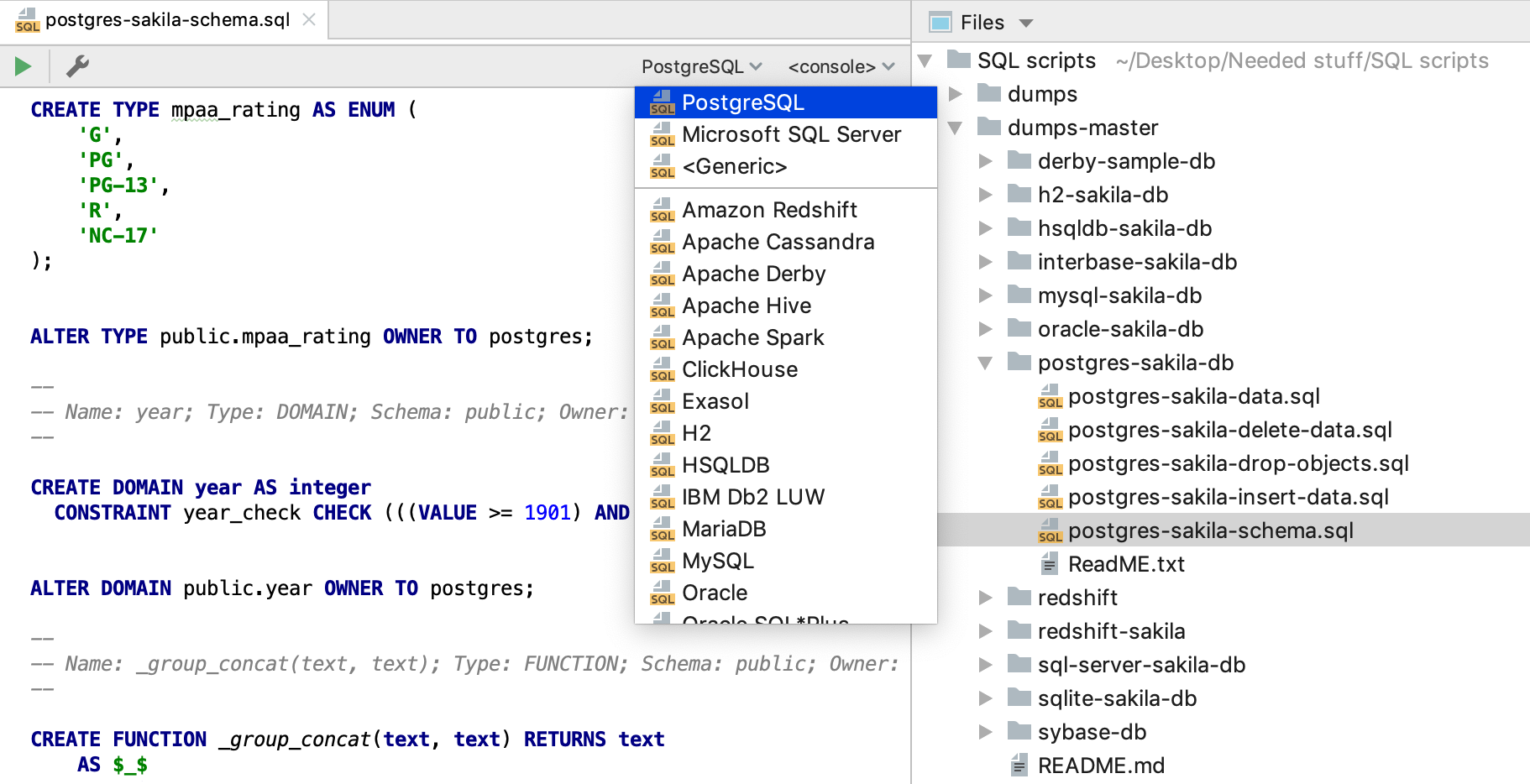Choose Amazon Redshift dialect

point(786,210)
